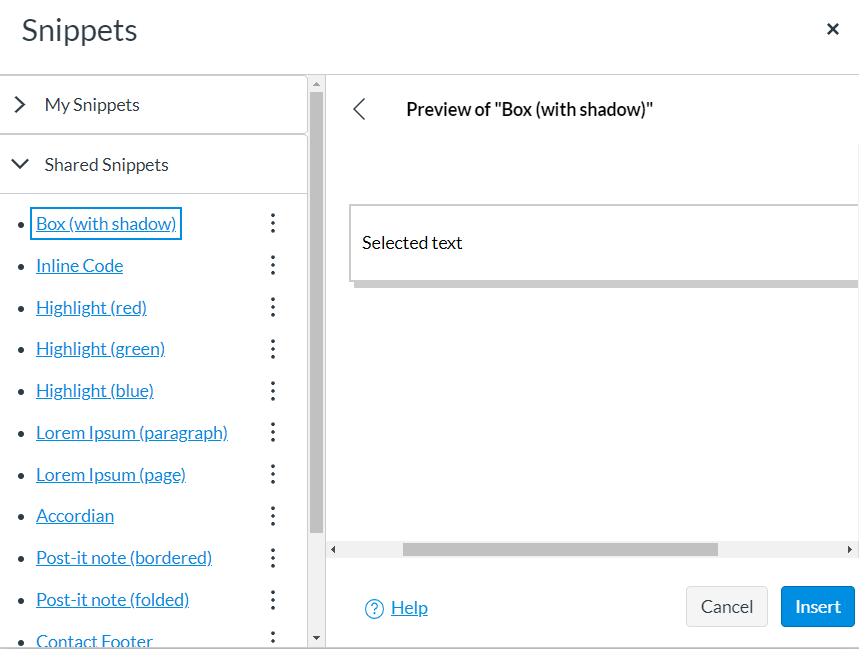Close the Snippets dialog

tap(833, 29)
